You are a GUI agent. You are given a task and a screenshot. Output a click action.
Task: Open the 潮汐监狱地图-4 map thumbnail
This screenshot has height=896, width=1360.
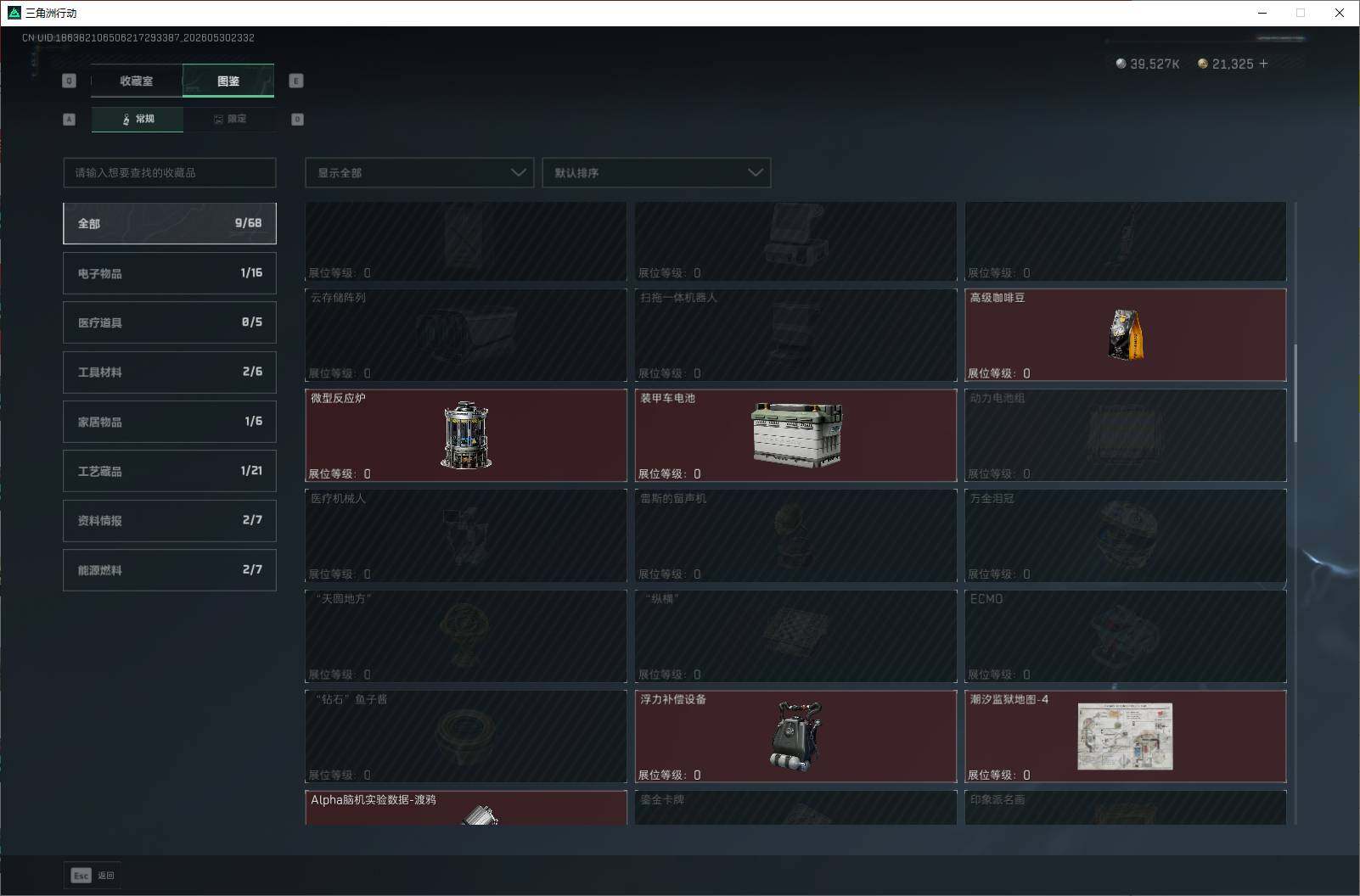pos(1125,736)
